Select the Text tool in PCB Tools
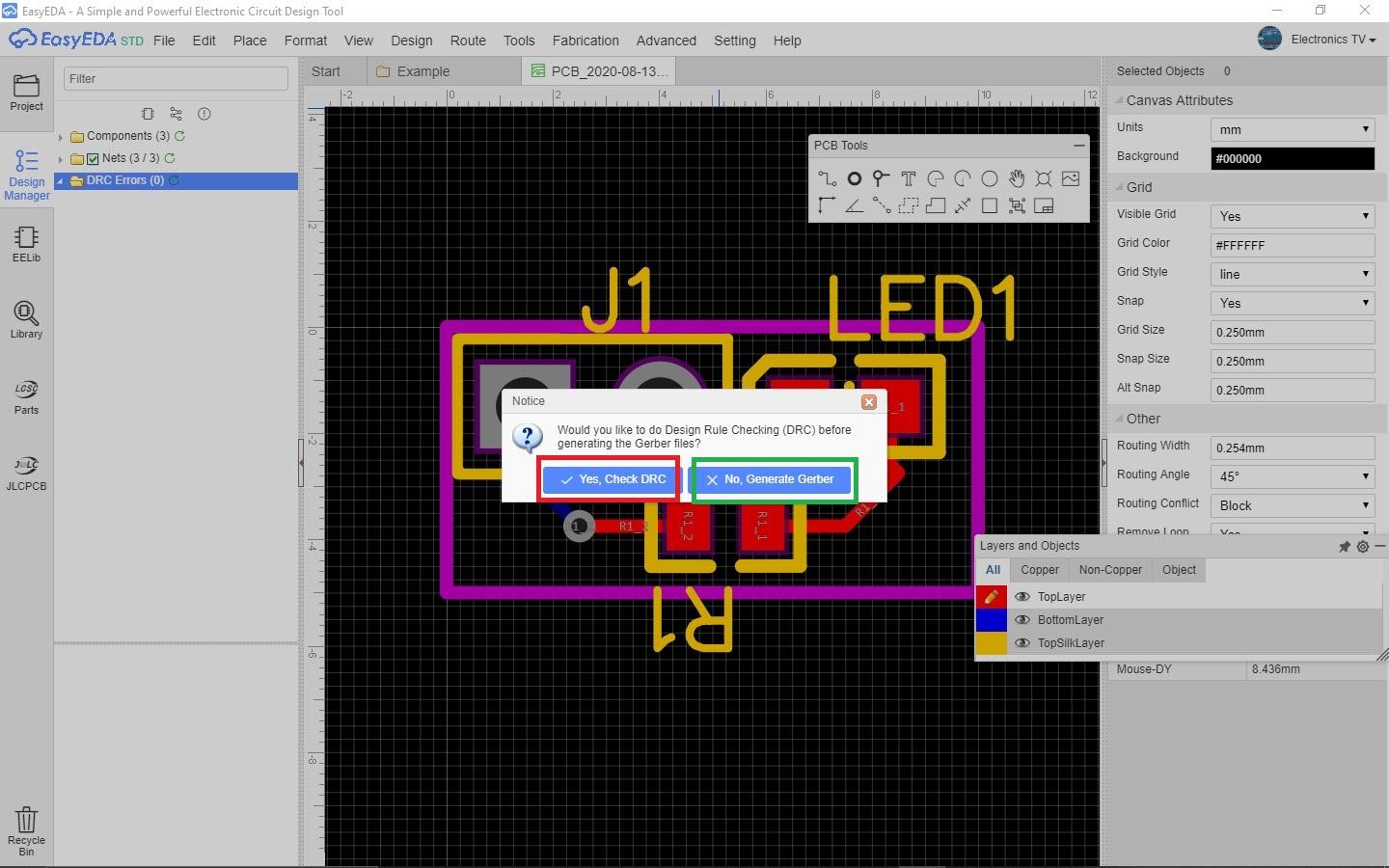 (x=908, y=178)
